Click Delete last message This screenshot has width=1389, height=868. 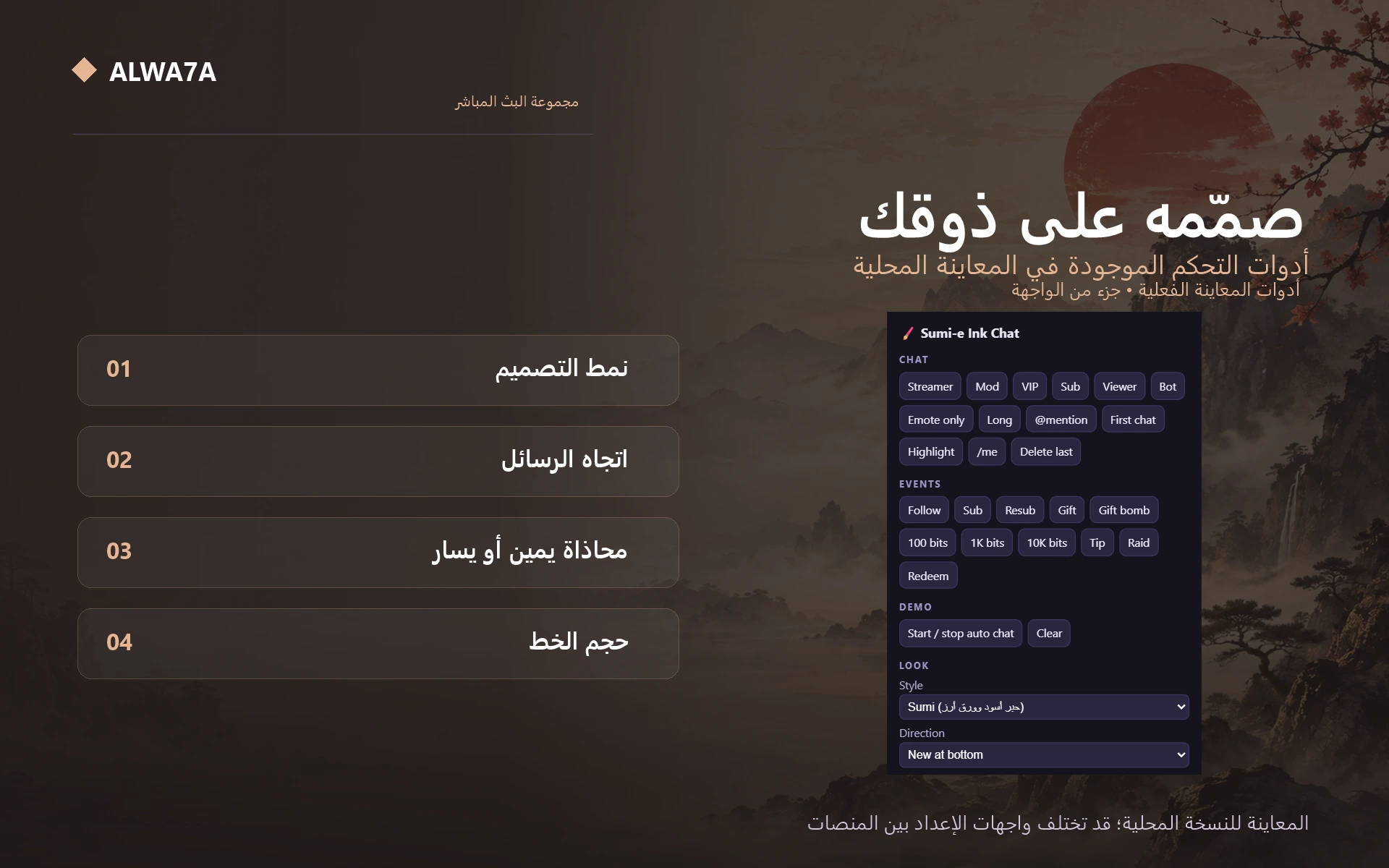(1046, 451)
